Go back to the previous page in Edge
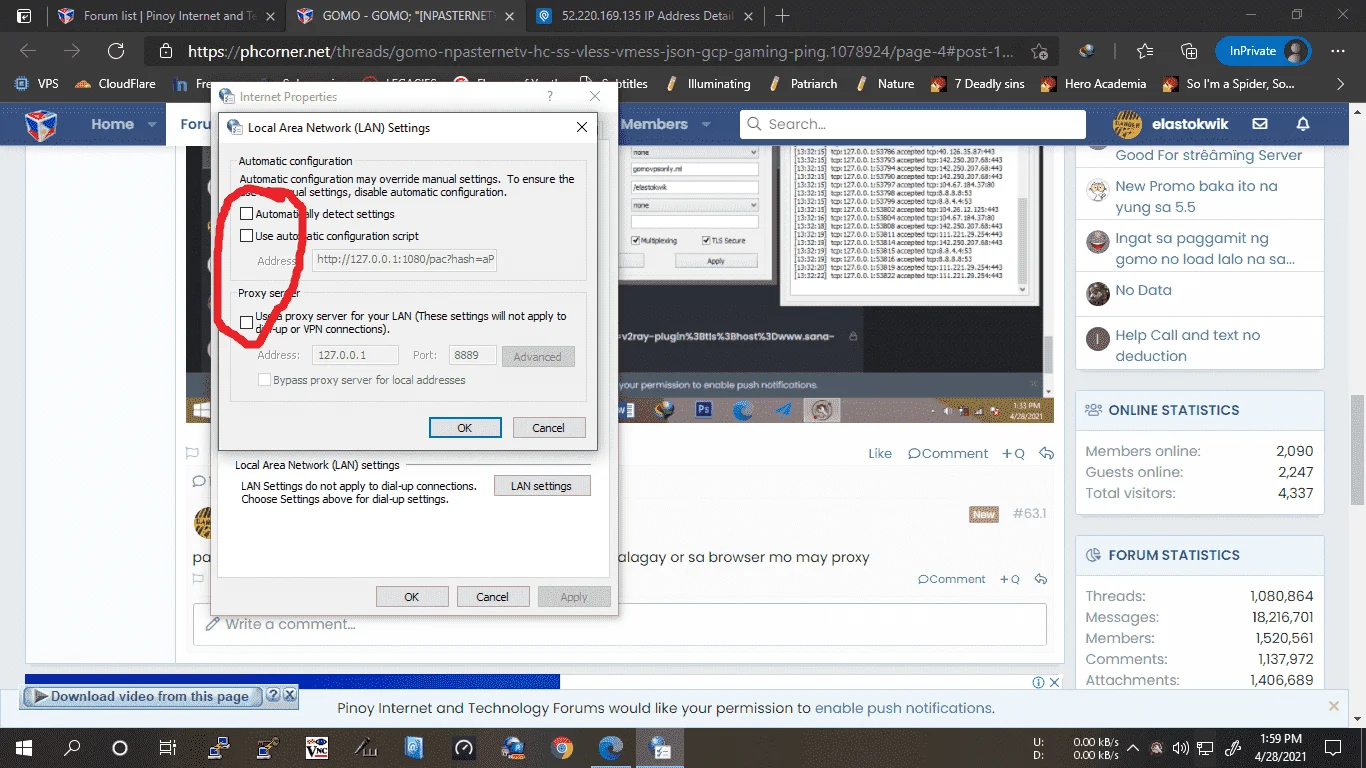The width and height of the screenshot is (1366, 768). 28,51
